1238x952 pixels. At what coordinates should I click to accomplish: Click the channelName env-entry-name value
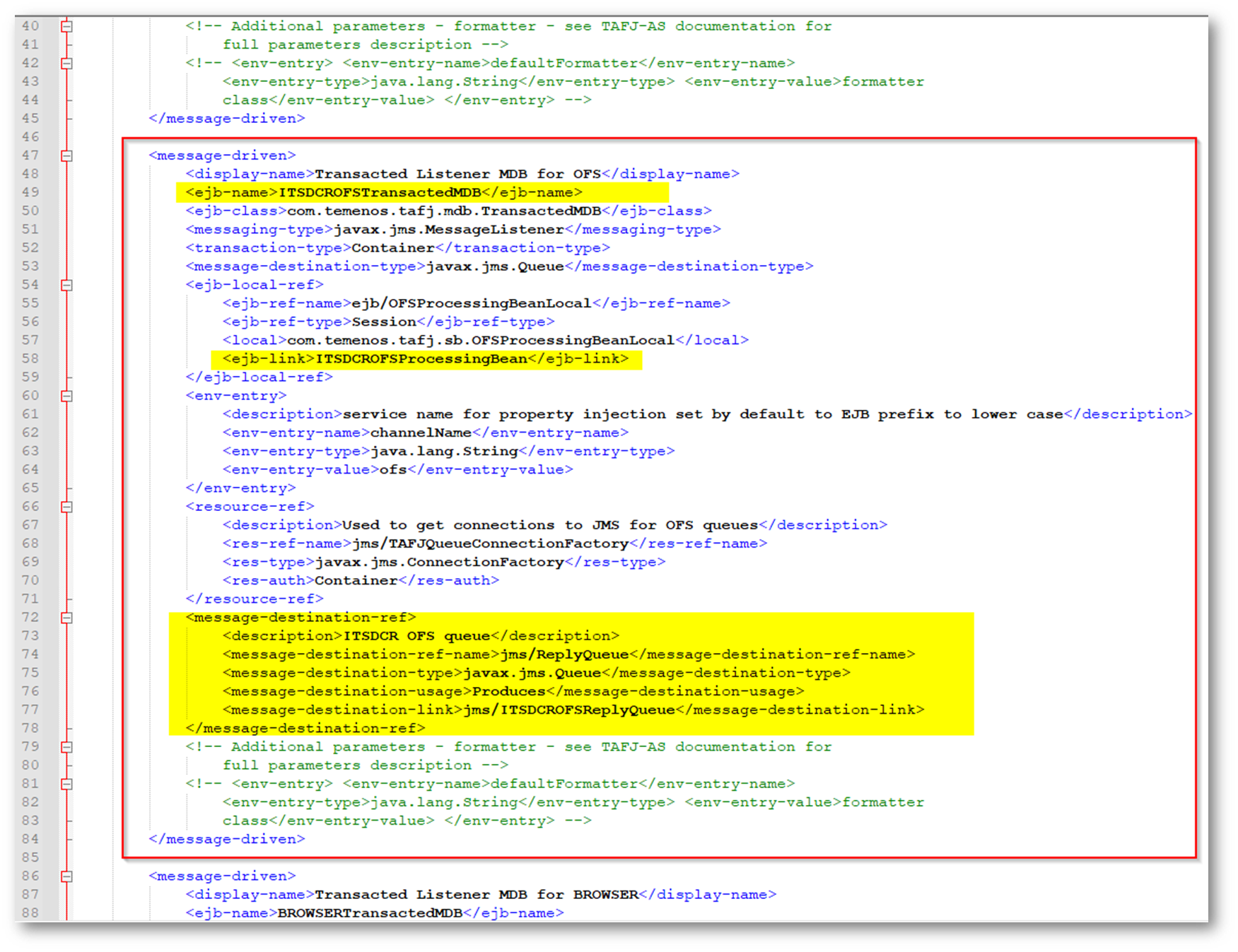421,433
